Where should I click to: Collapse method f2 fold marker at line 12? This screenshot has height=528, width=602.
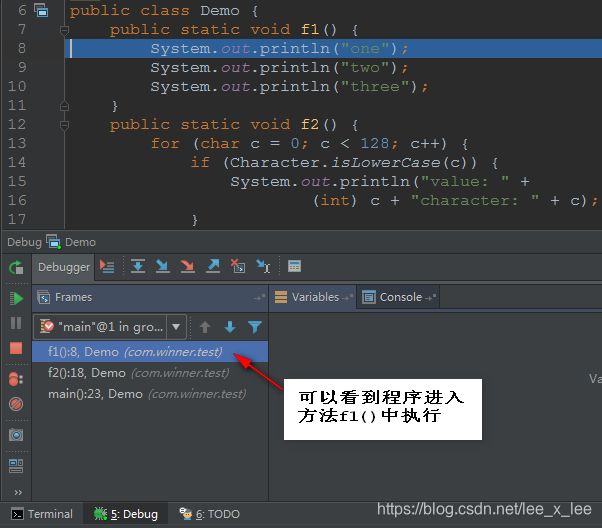[64, 125]
